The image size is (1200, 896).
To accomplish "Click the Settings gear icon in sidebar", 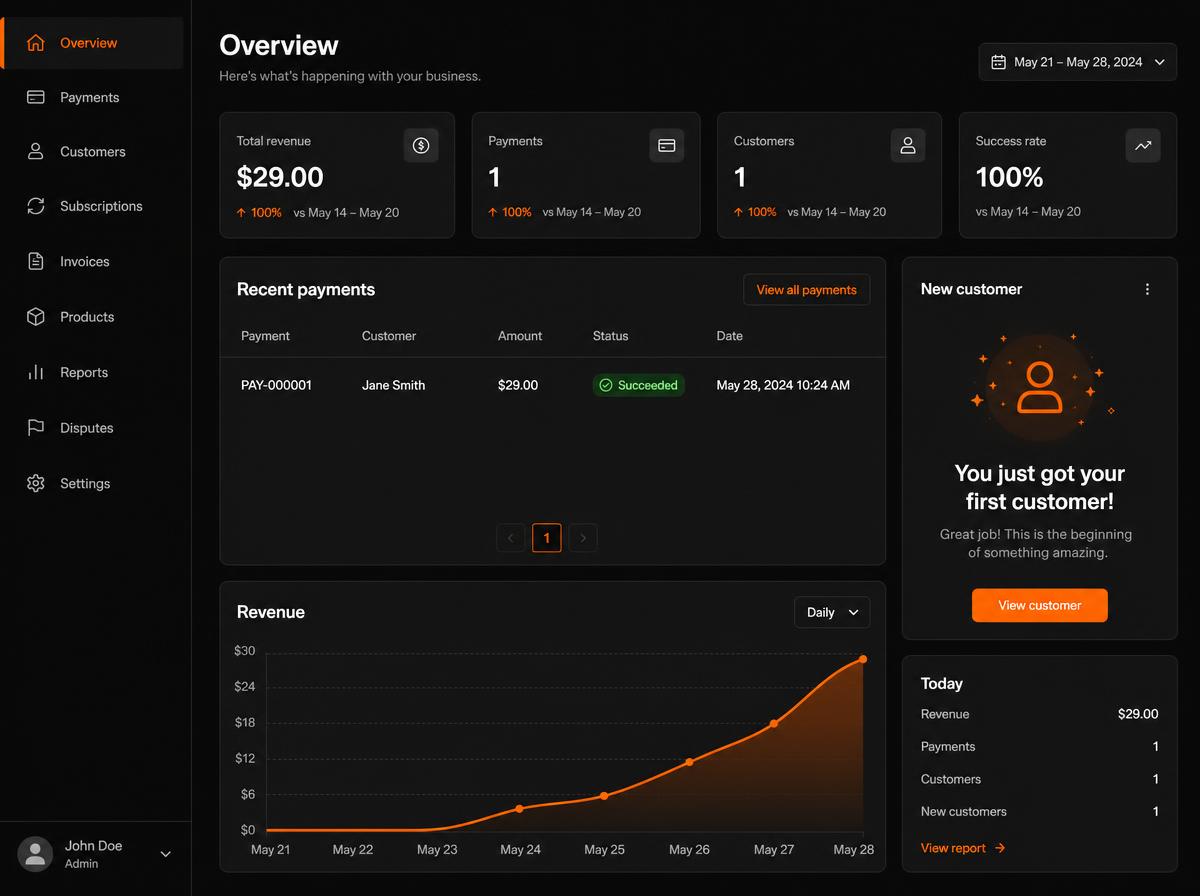I will pos(36,483).
